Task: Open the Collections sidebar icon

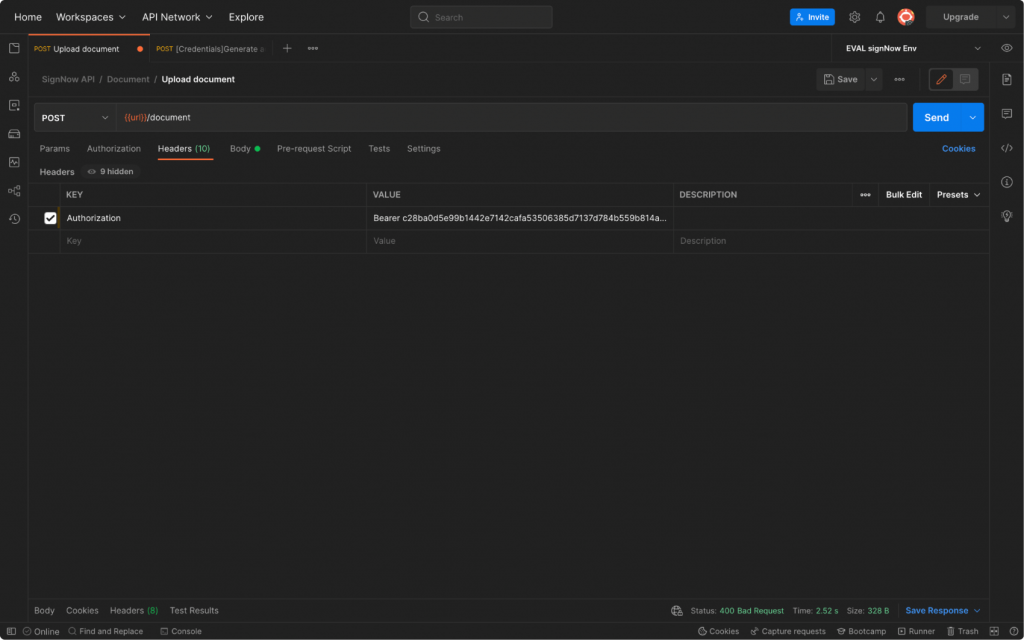Action: (x=14, y=48)
